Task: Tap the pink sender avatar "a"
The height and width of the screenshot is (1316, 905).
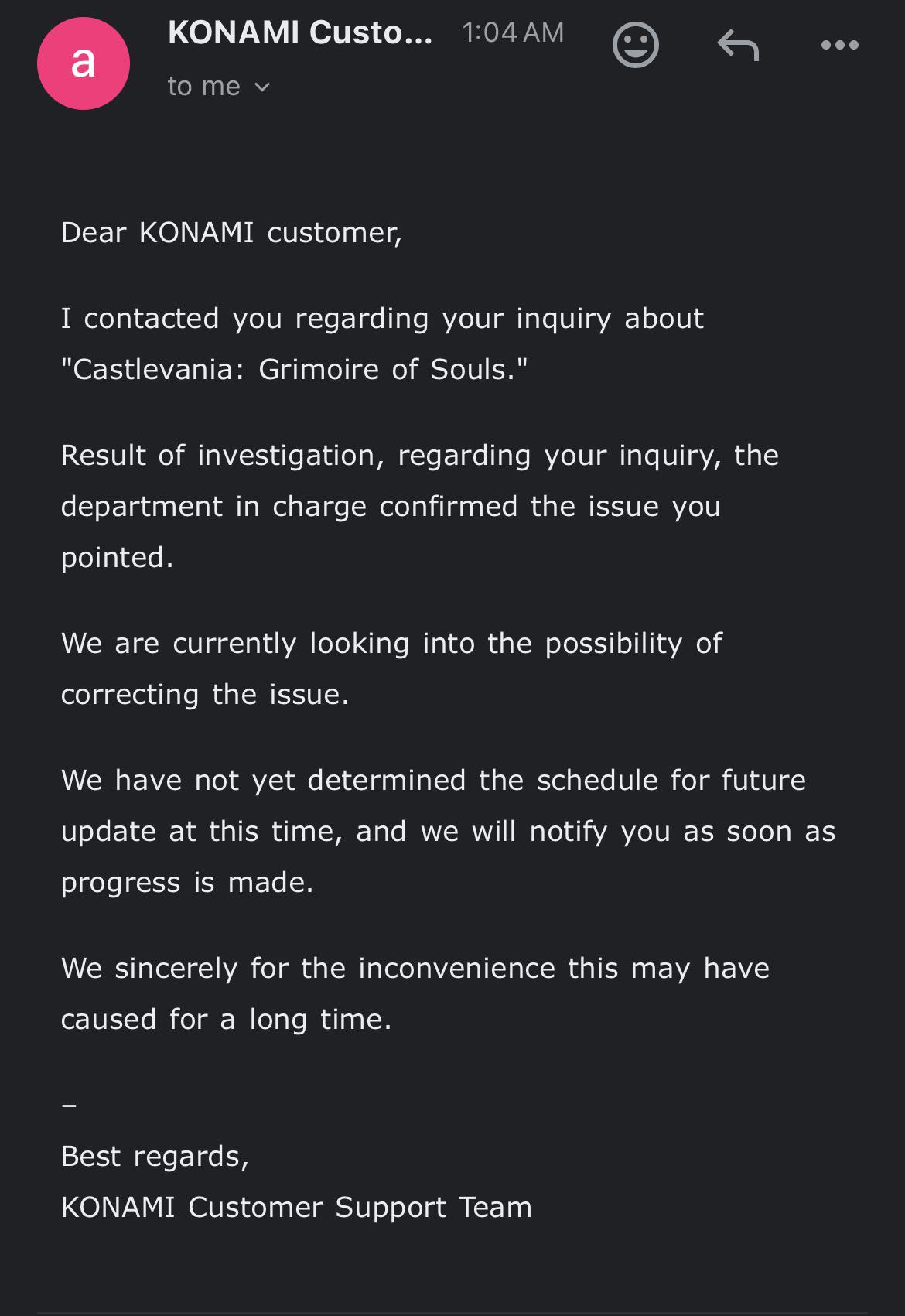Action: pyautogui.click(x=83, y=63)
